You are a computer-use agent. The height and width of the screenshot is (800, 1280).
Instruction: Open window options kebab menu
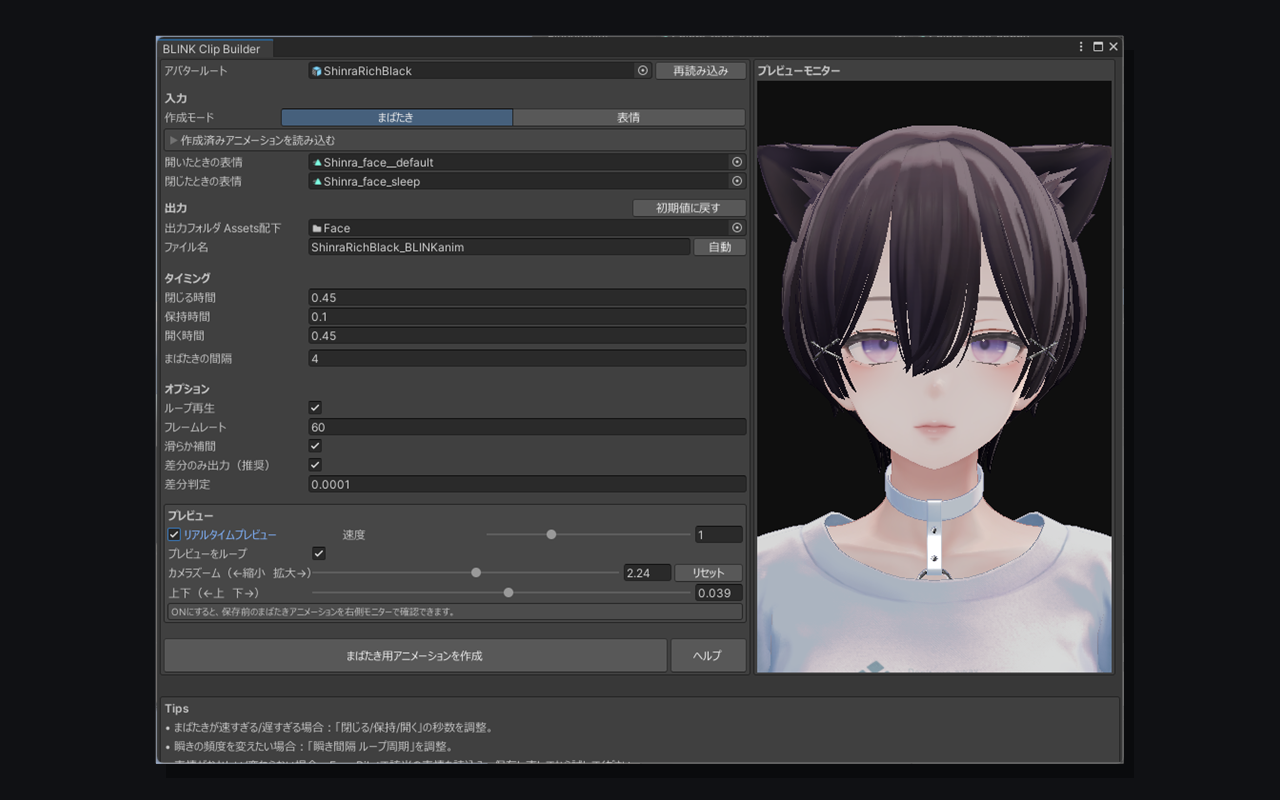1081,47
